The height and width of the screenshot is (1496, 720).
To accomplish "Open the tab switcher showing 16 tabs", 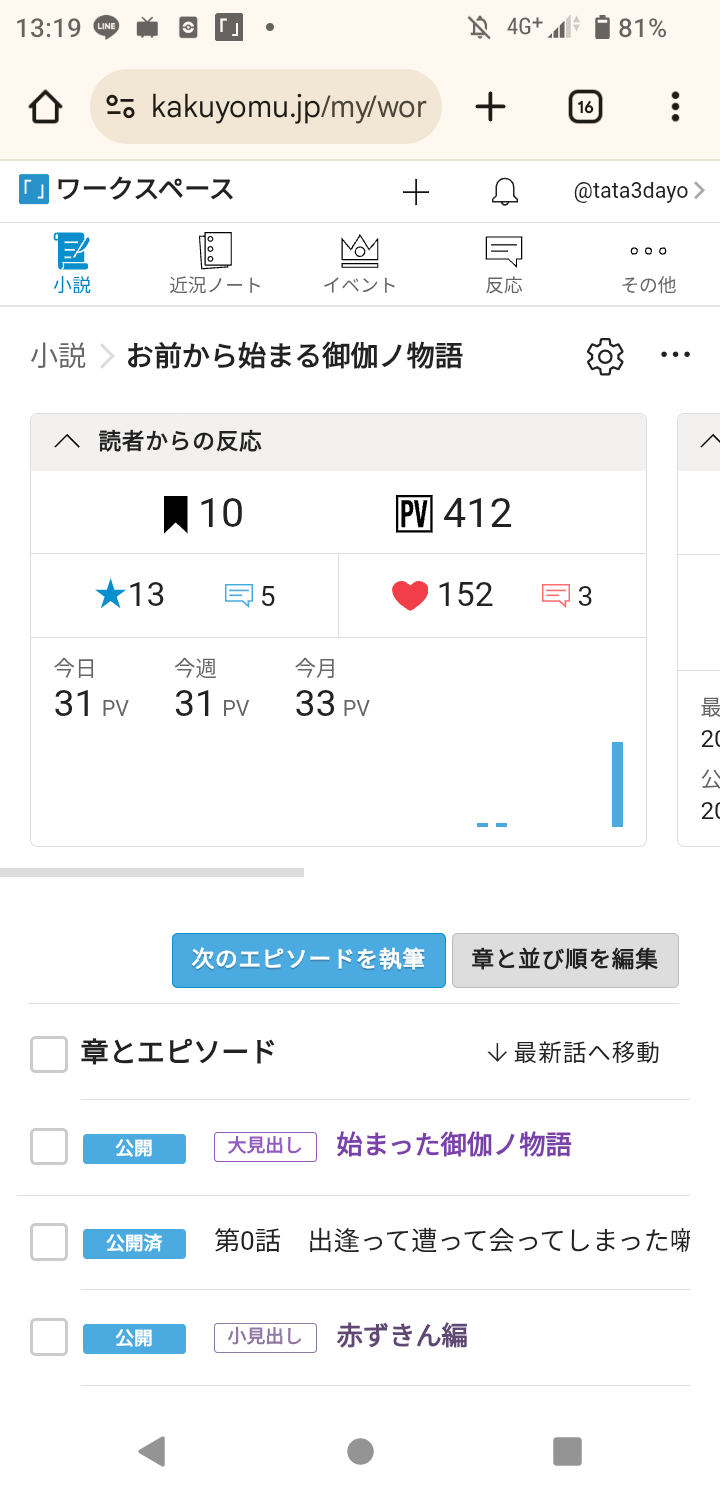I will point(585,107).
